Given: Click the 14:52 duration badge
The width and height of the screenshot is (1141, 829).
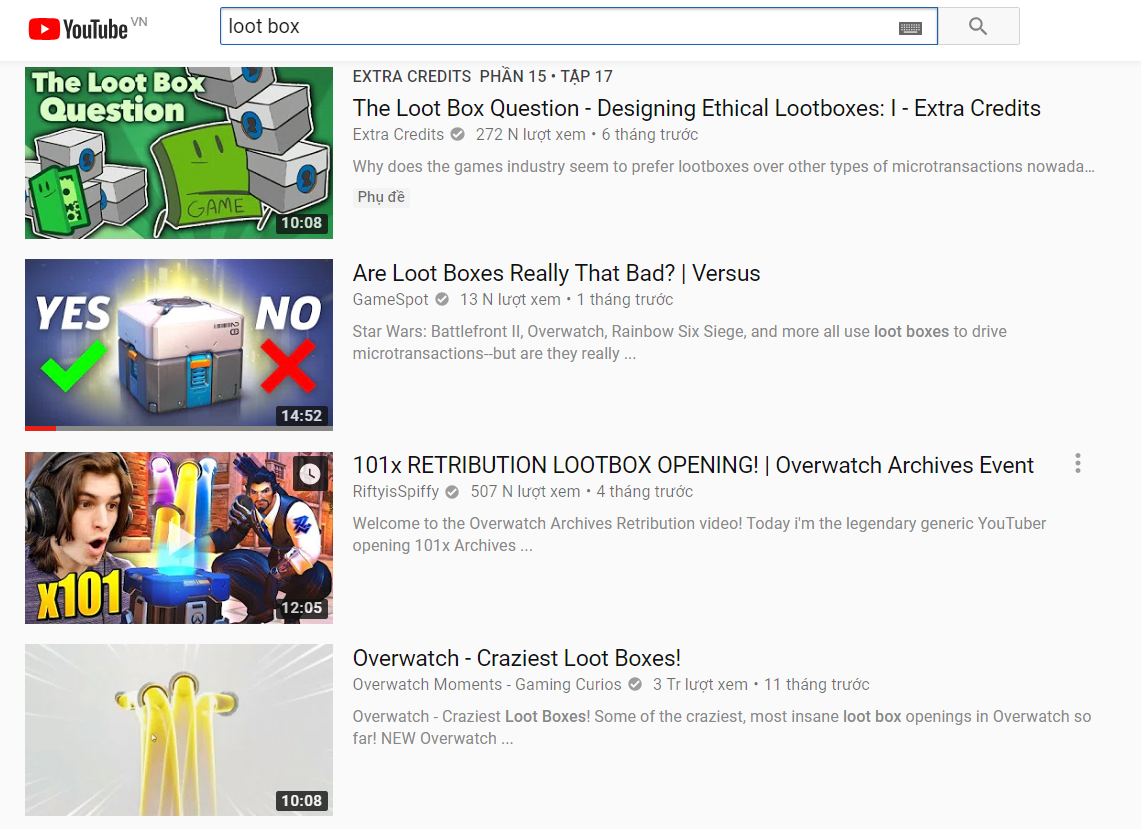Looking at the screenshot, I should coord(301,416).
